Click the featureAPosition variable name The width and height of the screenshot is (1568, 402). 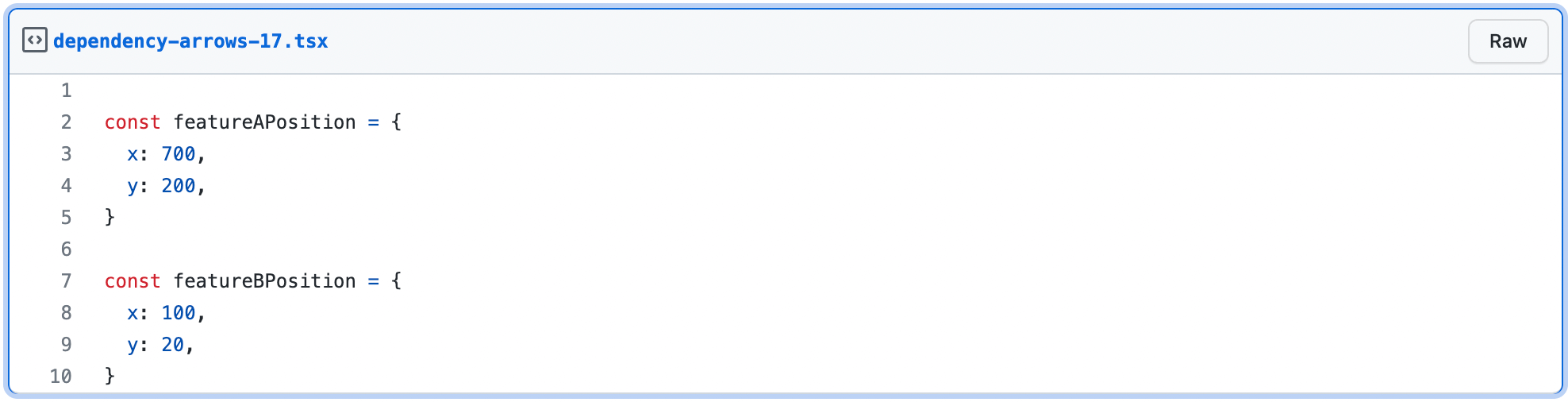[265, 122]
